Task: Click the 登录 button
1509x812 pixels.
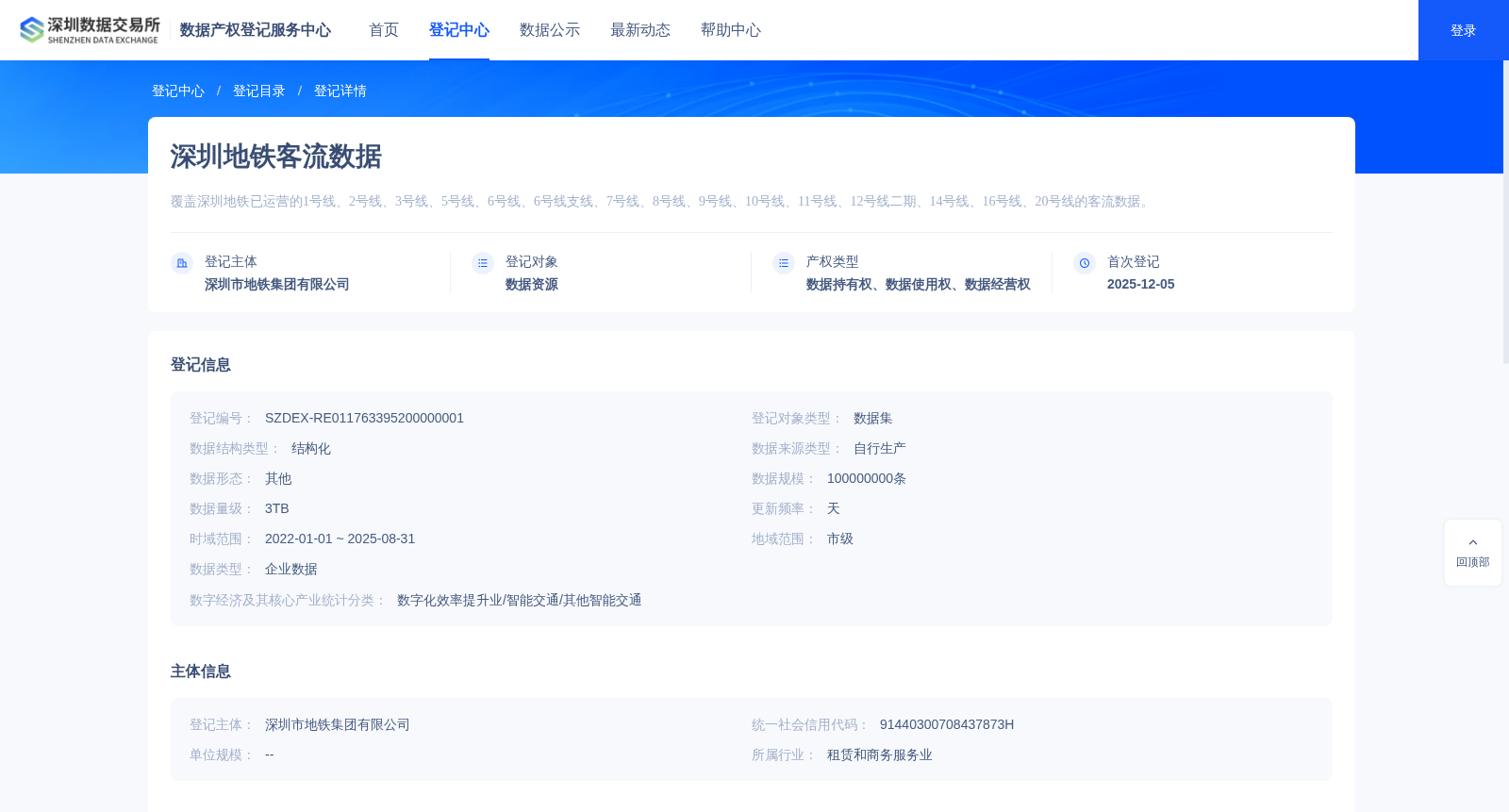Action: pyautogui.click(x=1464, y=30)
